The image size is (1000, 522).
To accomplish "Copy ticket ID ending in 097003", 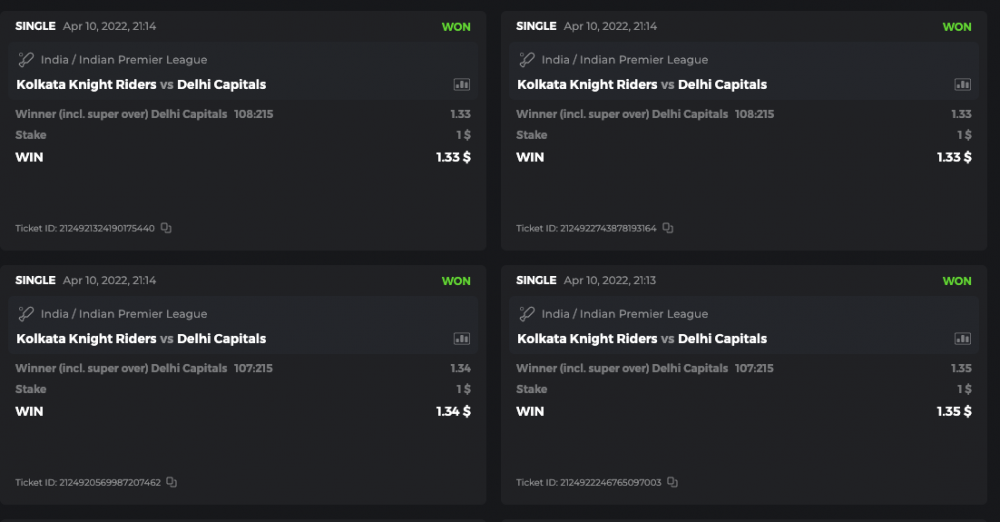I will [x=672, y=482].
